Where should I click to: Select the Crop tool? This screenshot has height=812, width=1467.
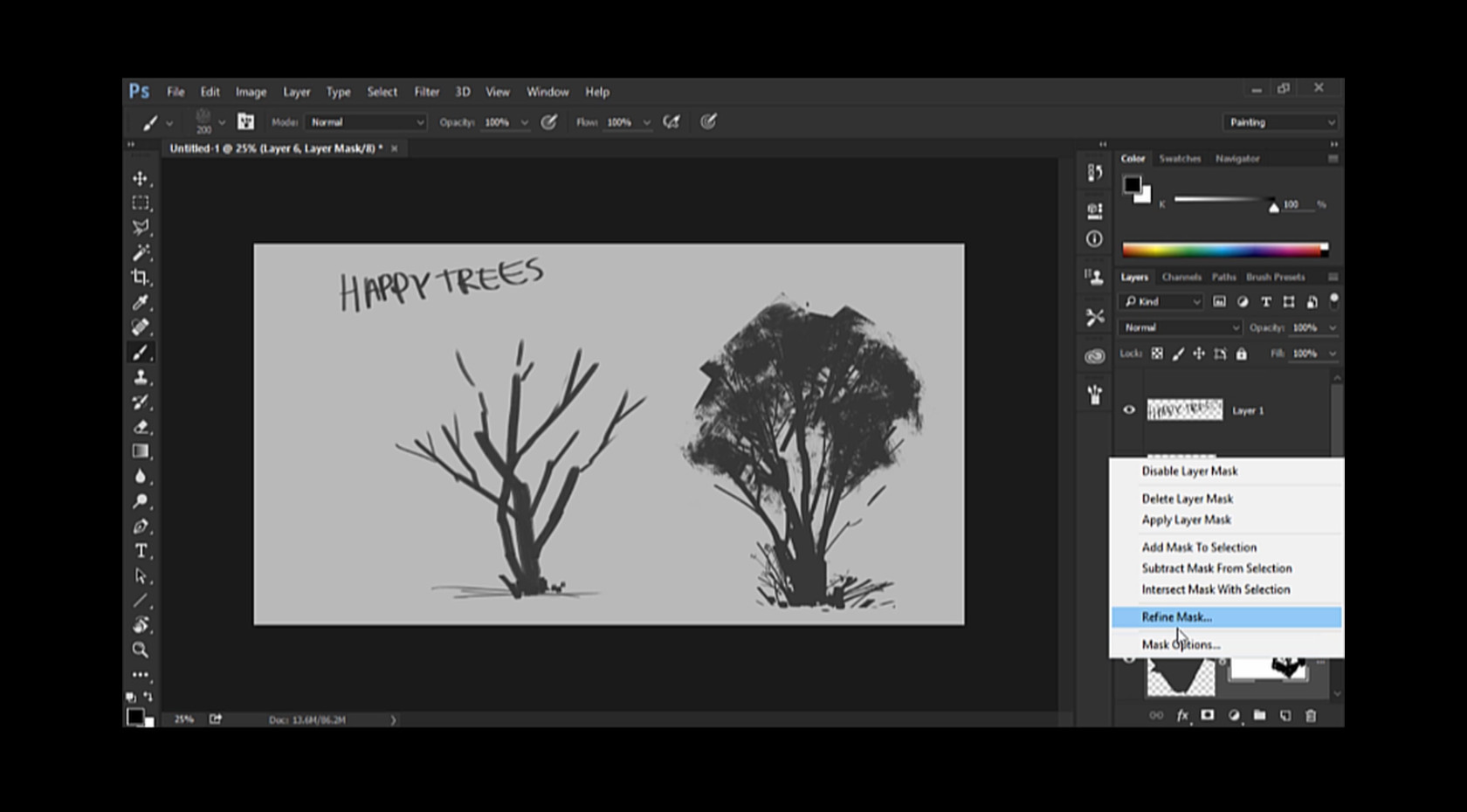[x=140, y=278]
